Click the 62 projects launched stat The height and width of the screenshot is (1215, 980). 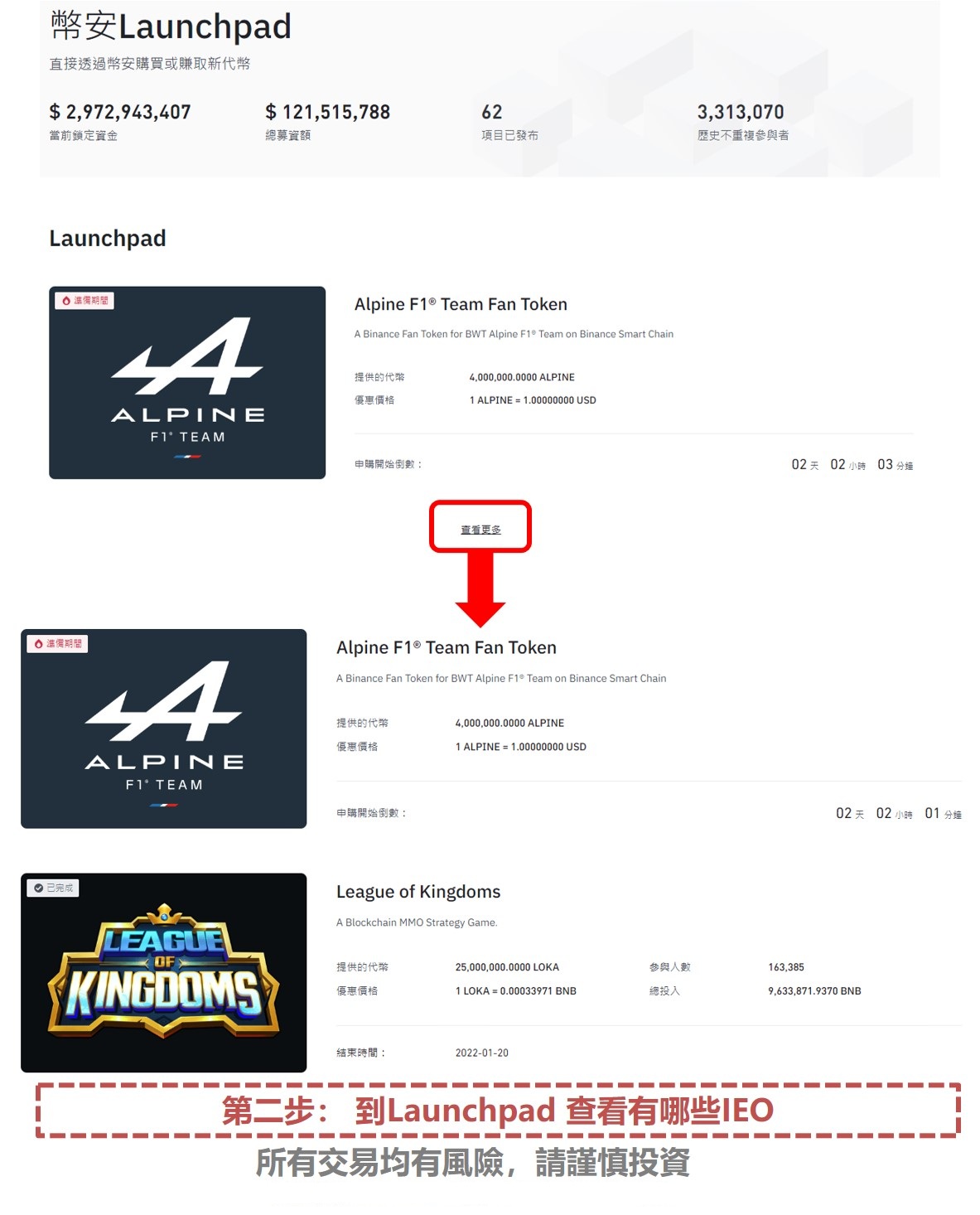492,112
